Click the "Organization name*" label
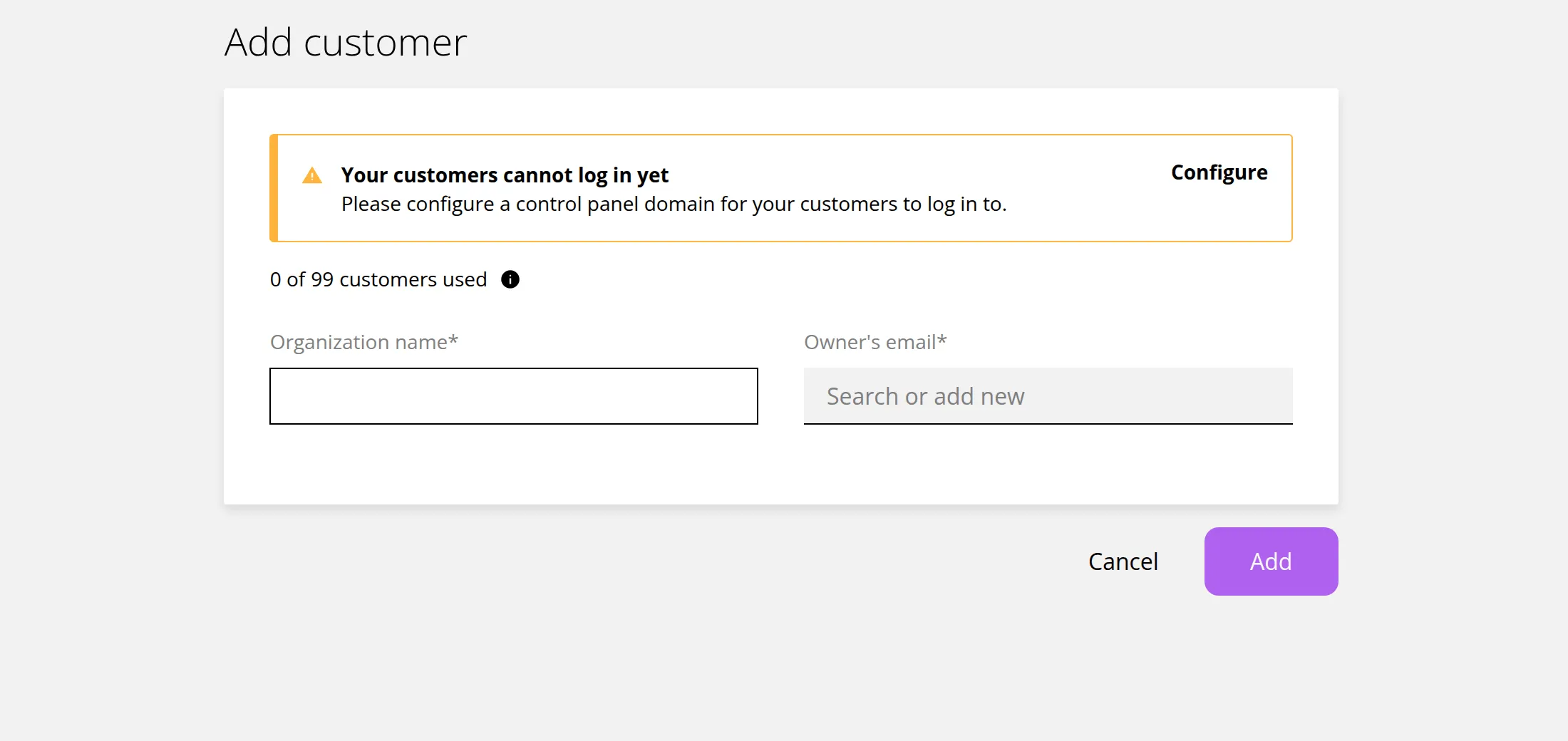 click(x=364, y=342)
